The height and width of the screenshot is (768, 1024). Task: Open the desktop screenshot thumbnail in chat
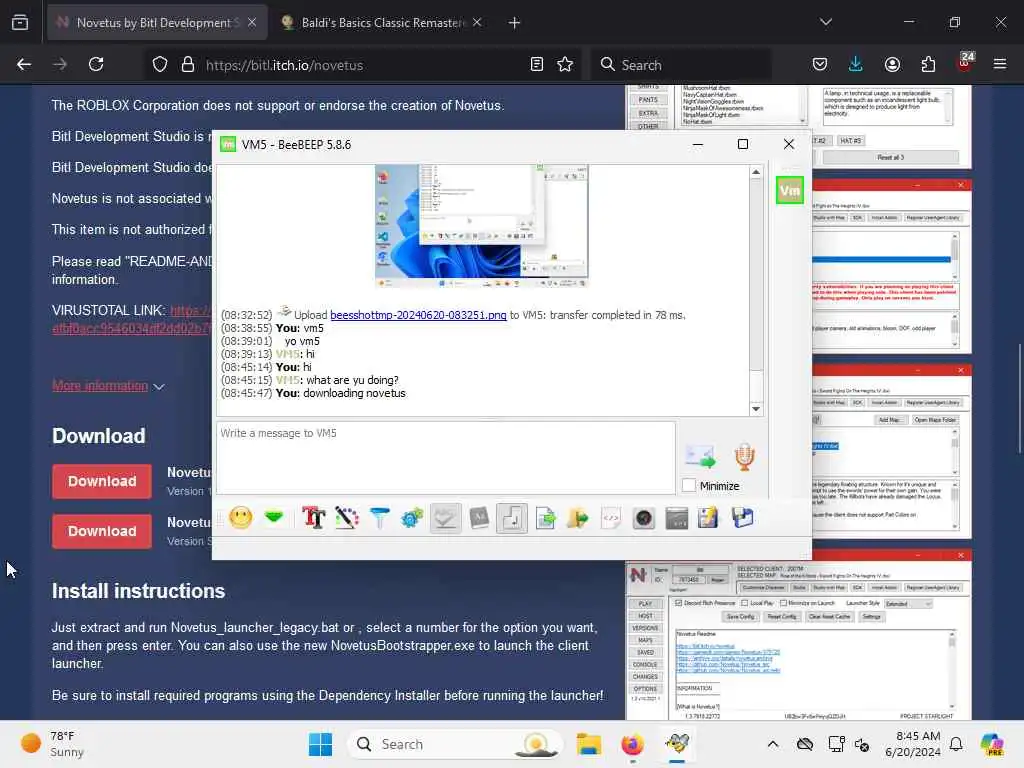(481, 226)
